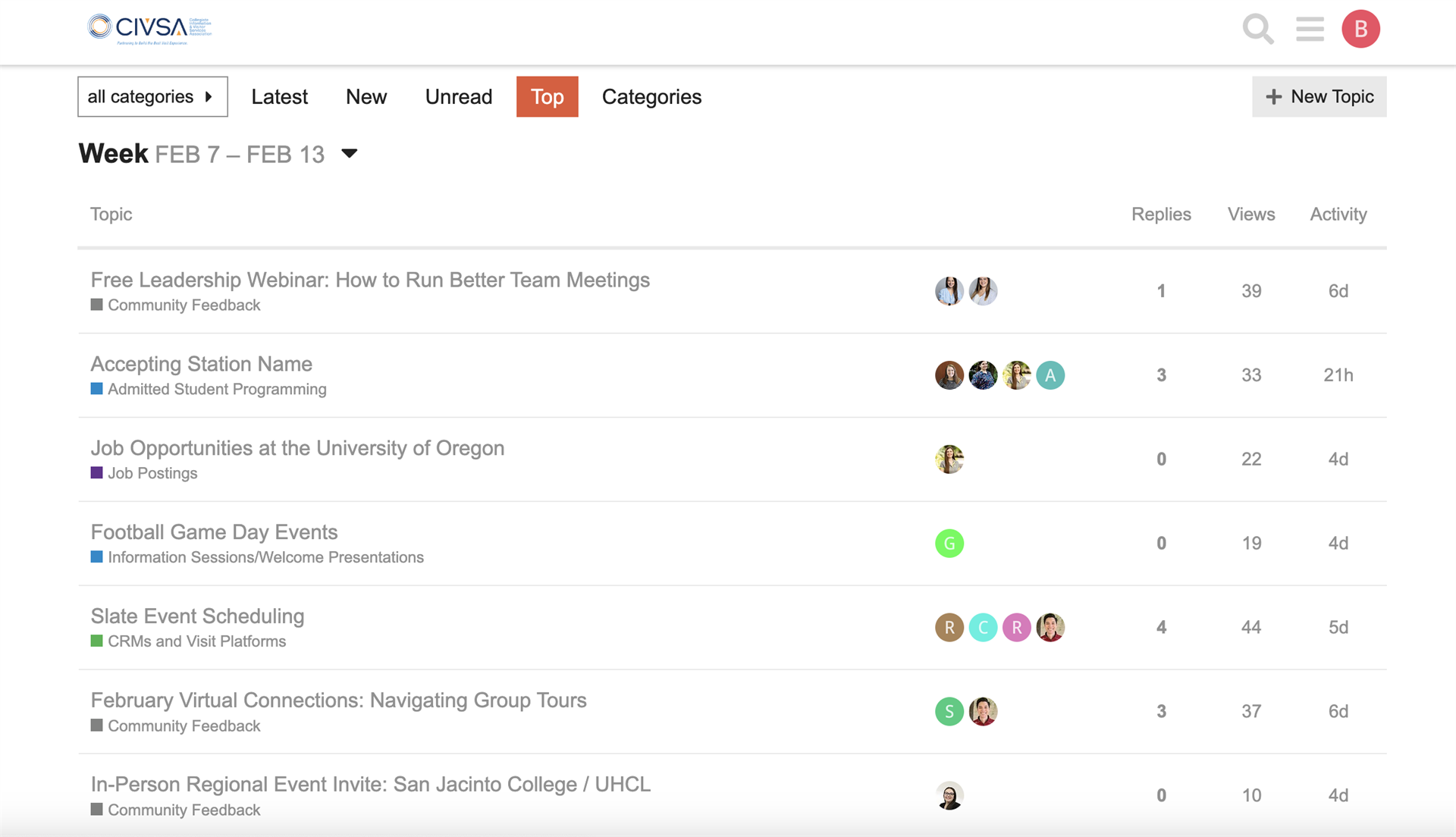Open the Week period dropdown arrow

coord(349,154)
